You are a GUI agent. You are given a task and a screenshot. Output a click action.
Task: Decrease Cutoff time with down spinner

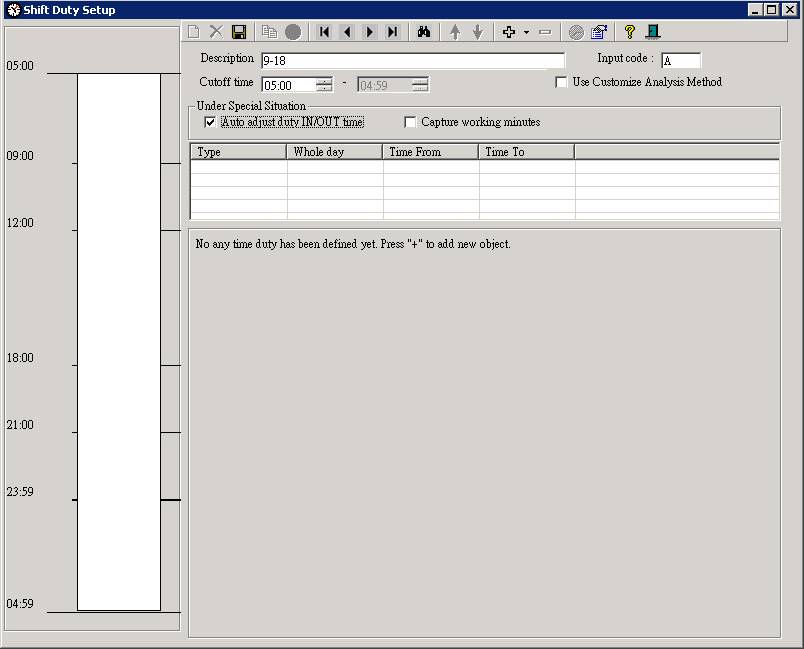[324, 88]
